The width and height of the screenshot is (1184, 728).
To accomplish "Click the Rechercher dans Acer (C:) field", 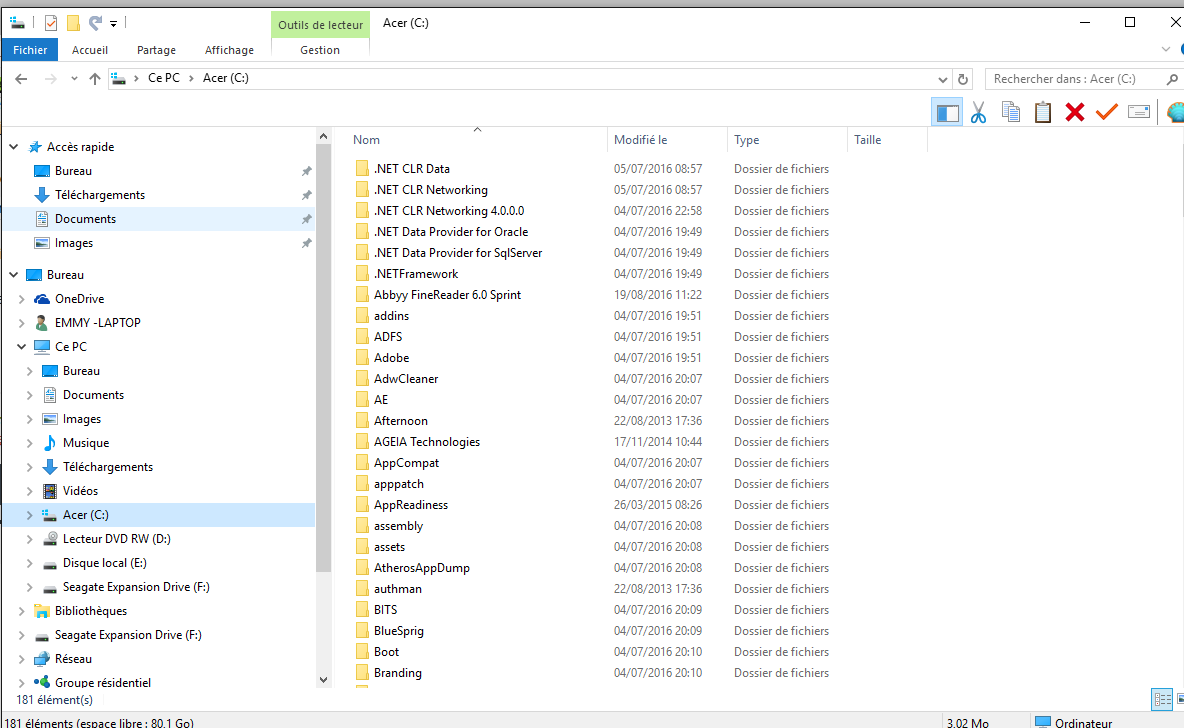I will pyautogui.click(x=1076, y=79).
